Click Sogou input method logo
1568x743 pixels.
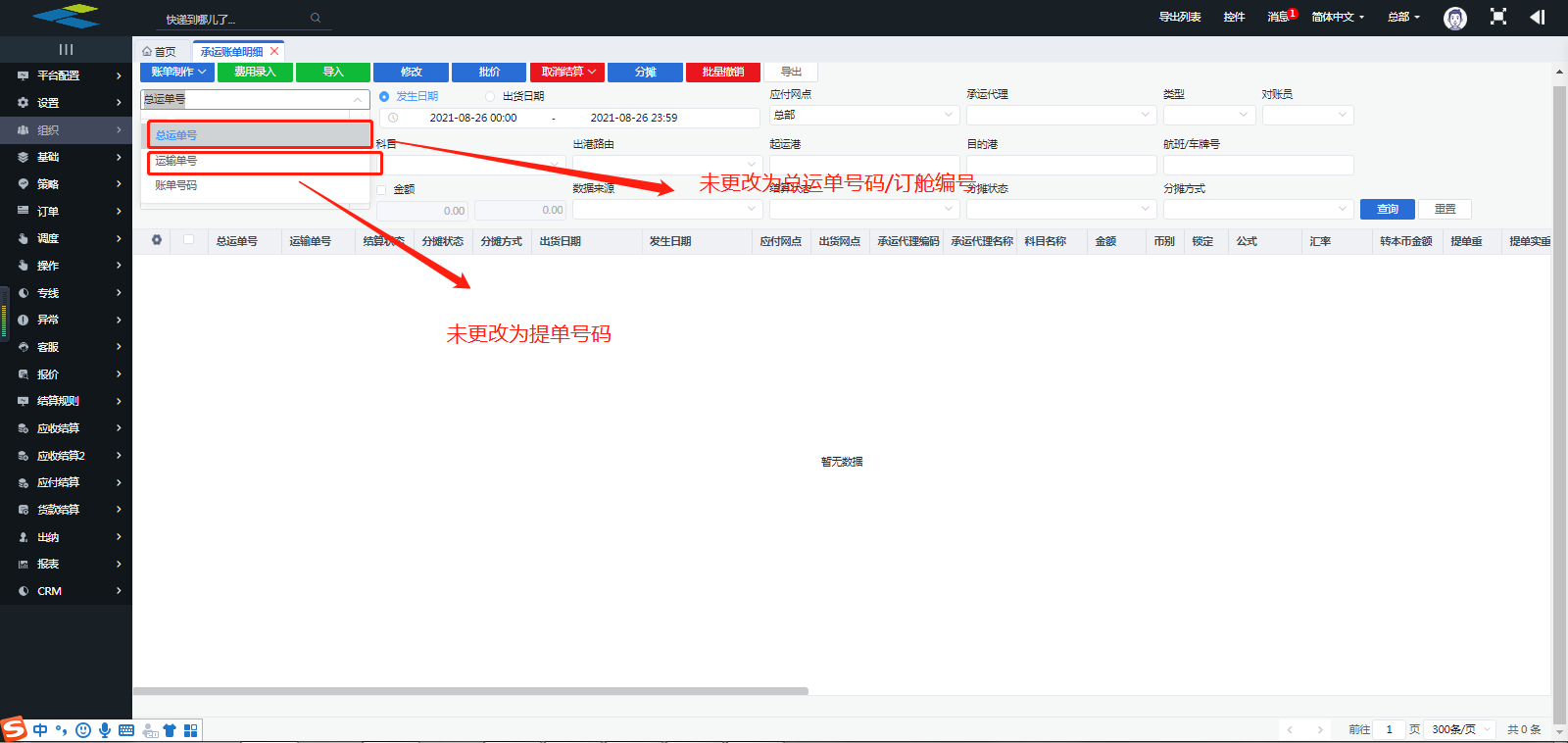pos(14,728)
